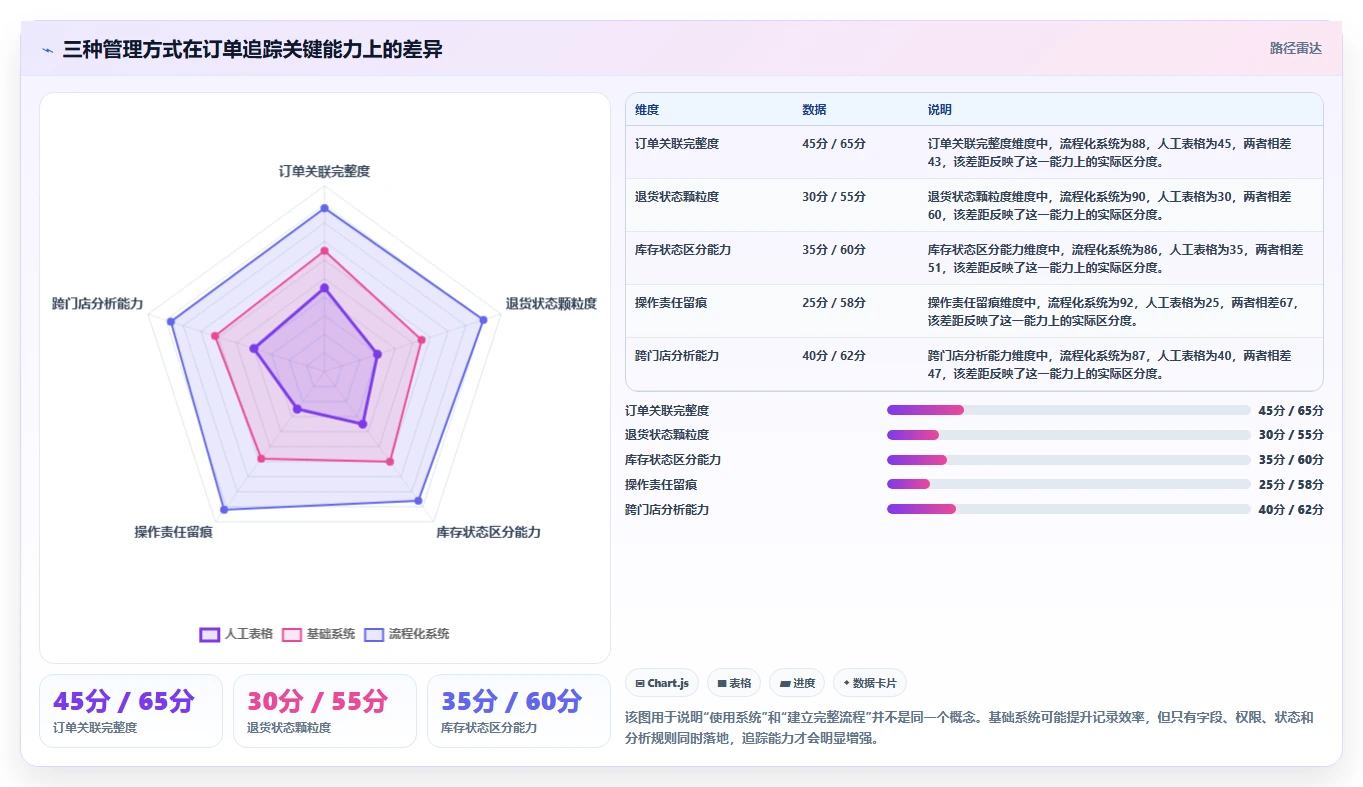Select table cell 退货状态颗粒度
This screenshot has width=1363, height=787.
(677, 197)
